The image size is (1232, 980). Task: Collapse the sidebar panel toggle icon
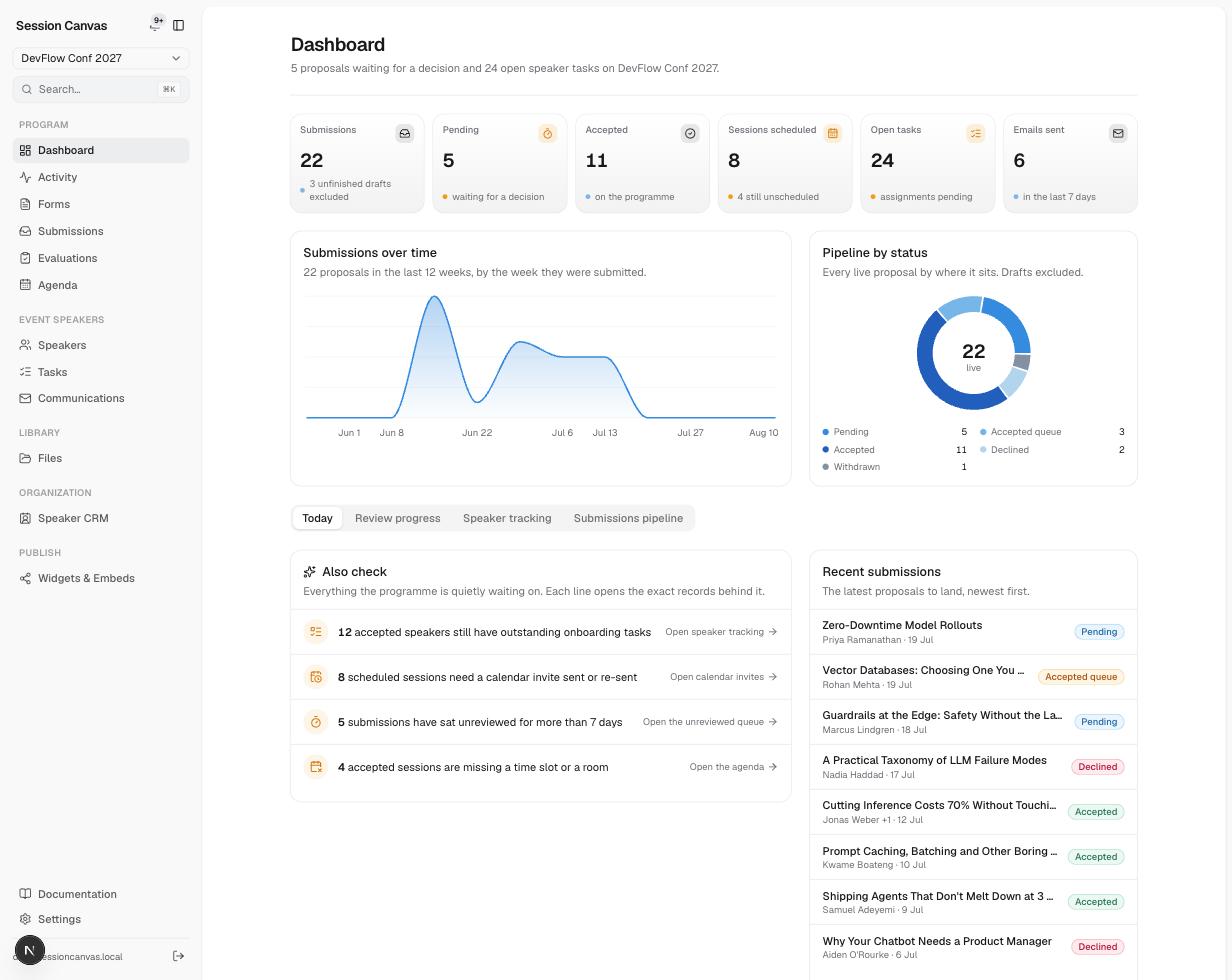click(x=178, y=25)
